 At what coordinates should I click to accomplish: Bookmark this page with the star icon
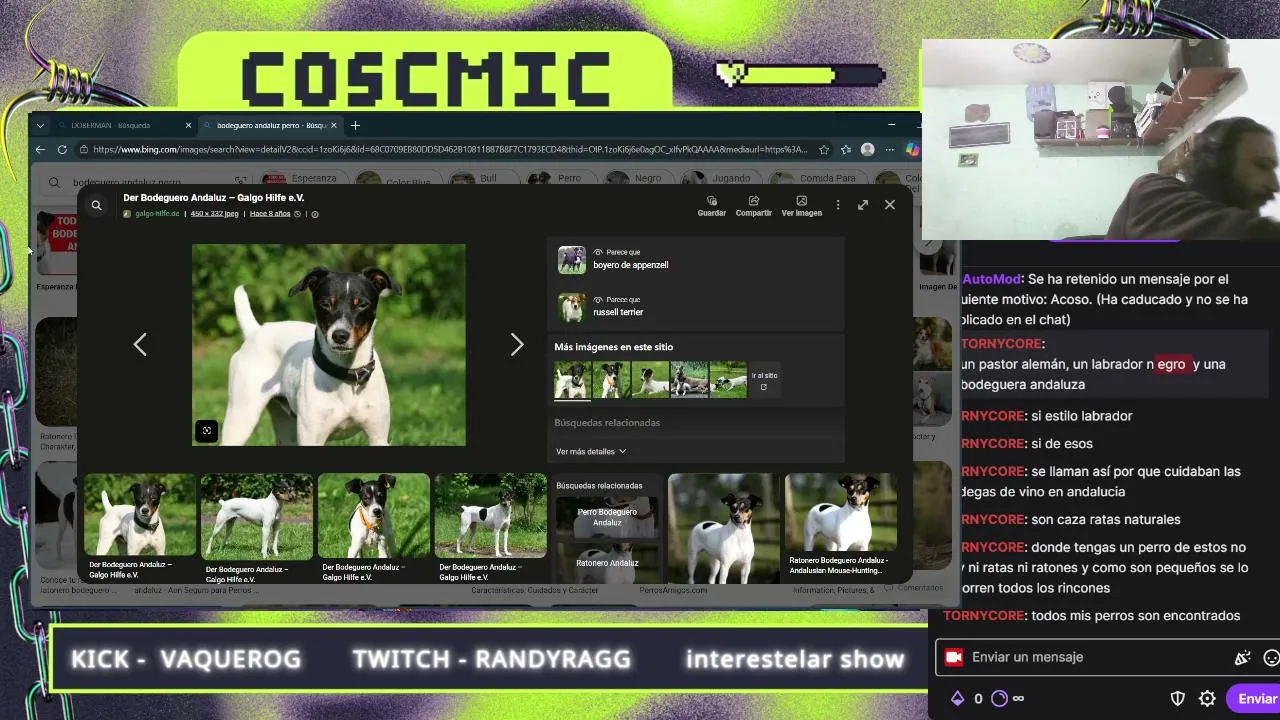pos(824,150)
